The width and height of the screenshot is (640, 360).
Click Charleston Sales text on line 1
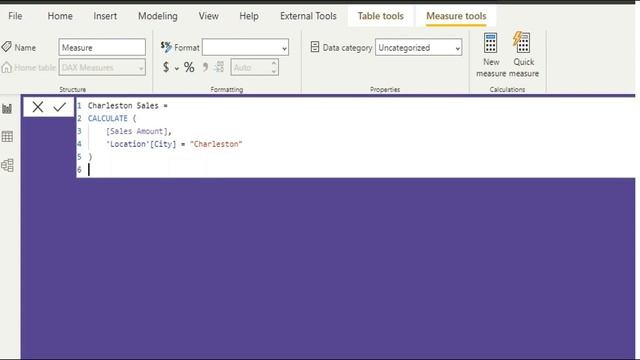(x=123, y=106)
